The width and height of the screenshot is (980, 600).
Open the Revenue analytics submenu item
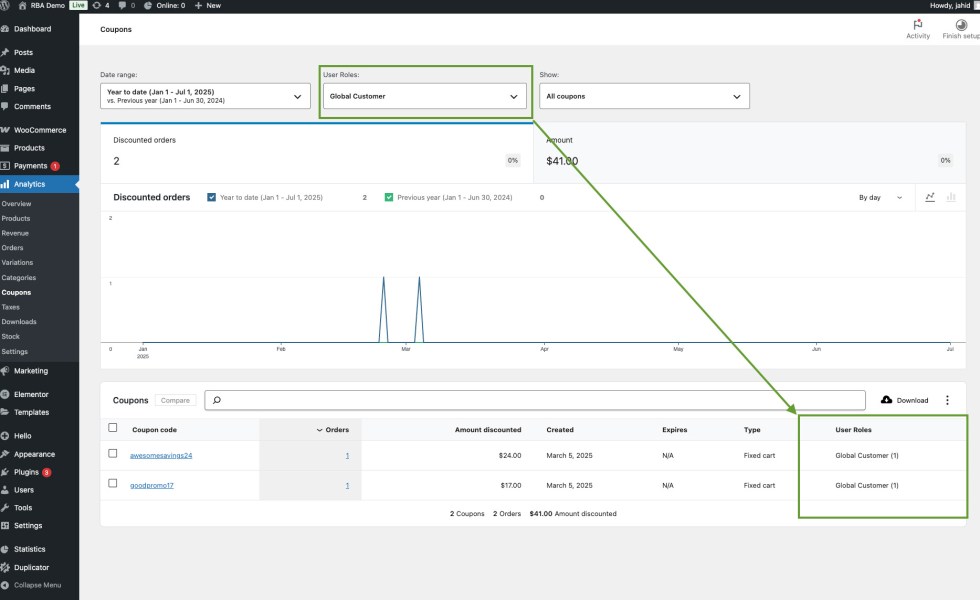click(x=15, y=233)
